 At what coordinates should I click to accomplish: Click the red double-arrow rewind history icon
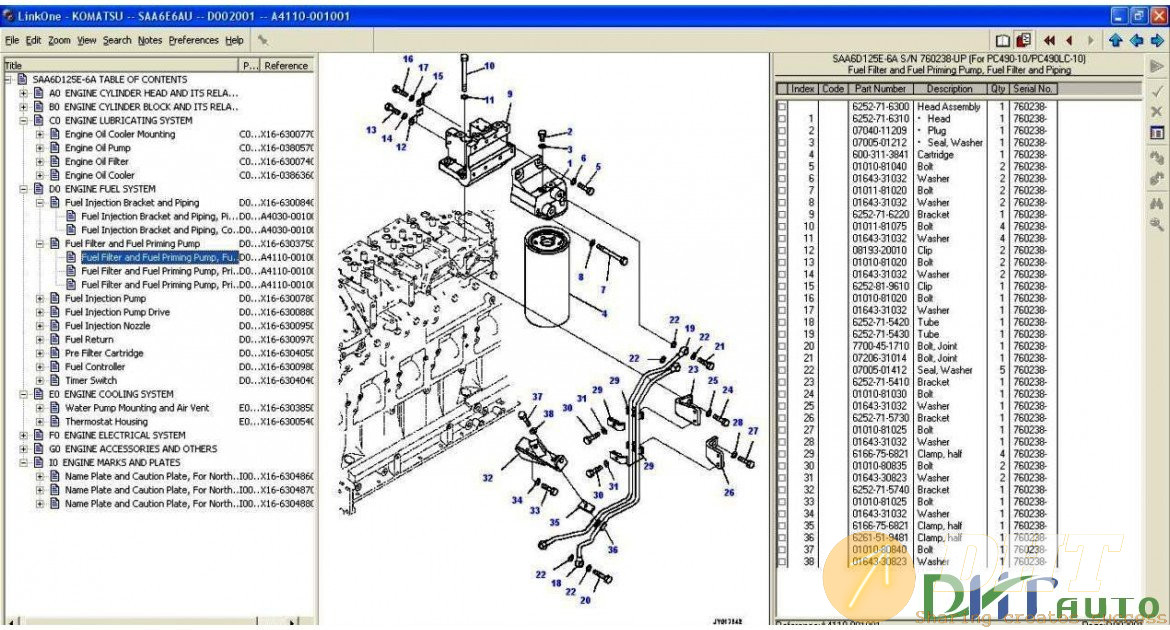(1050, 40)
